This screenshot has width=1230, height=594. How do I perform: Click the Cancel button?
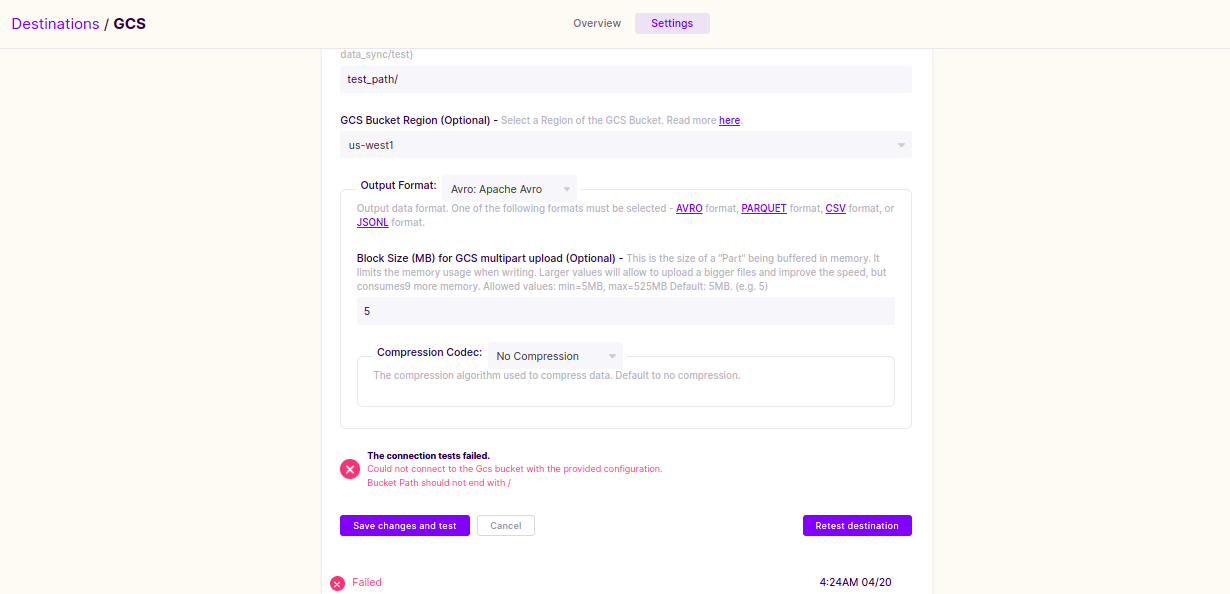(x=505, y=525)
